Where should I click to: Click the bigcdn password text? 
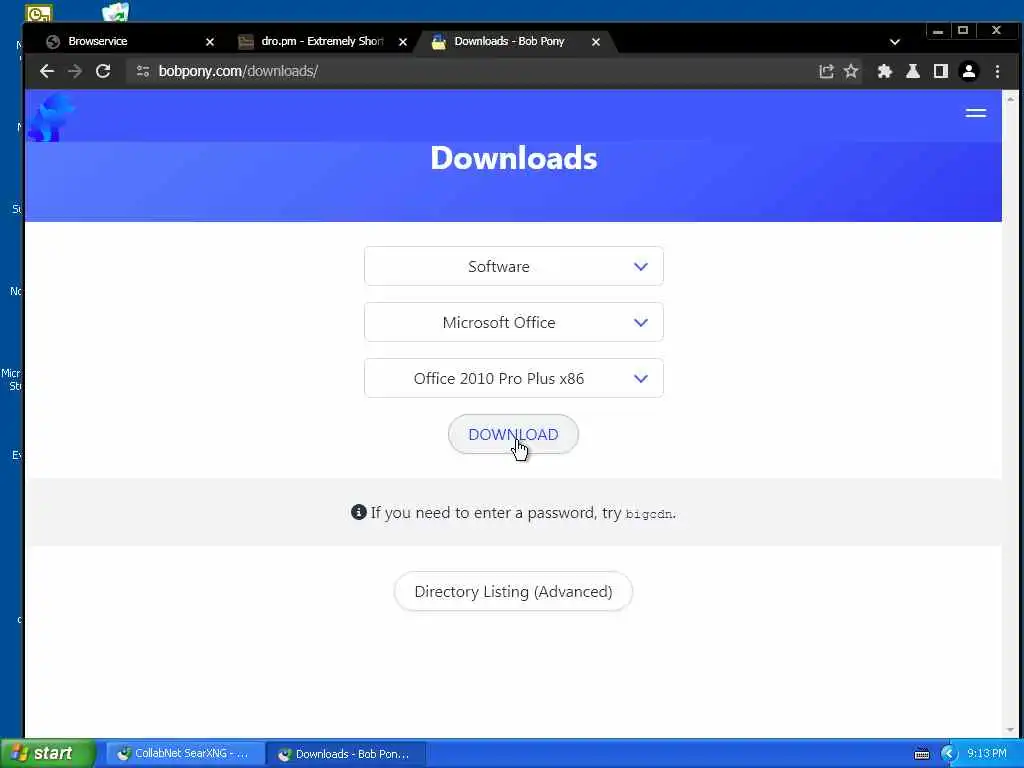point(649,514)
